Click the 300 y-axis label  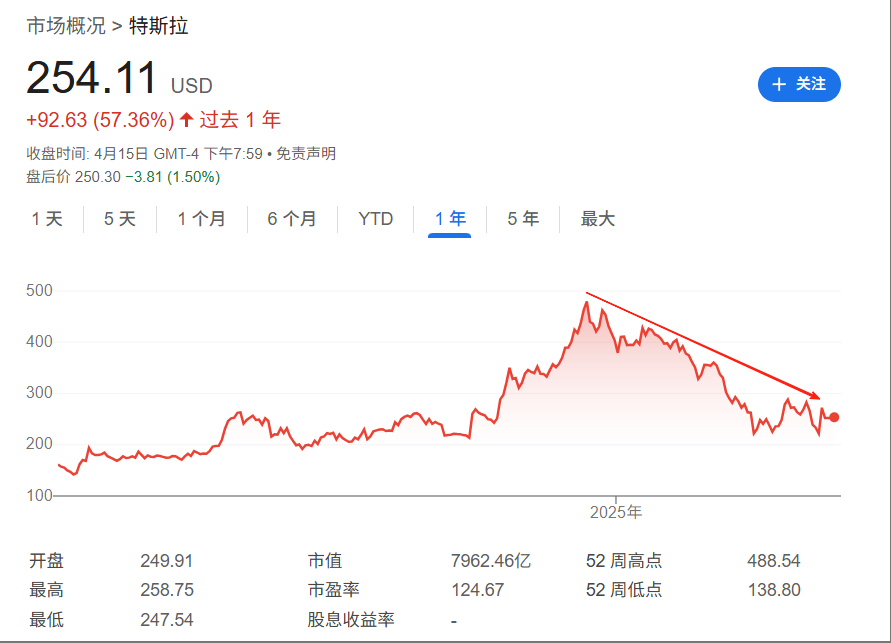39,393
